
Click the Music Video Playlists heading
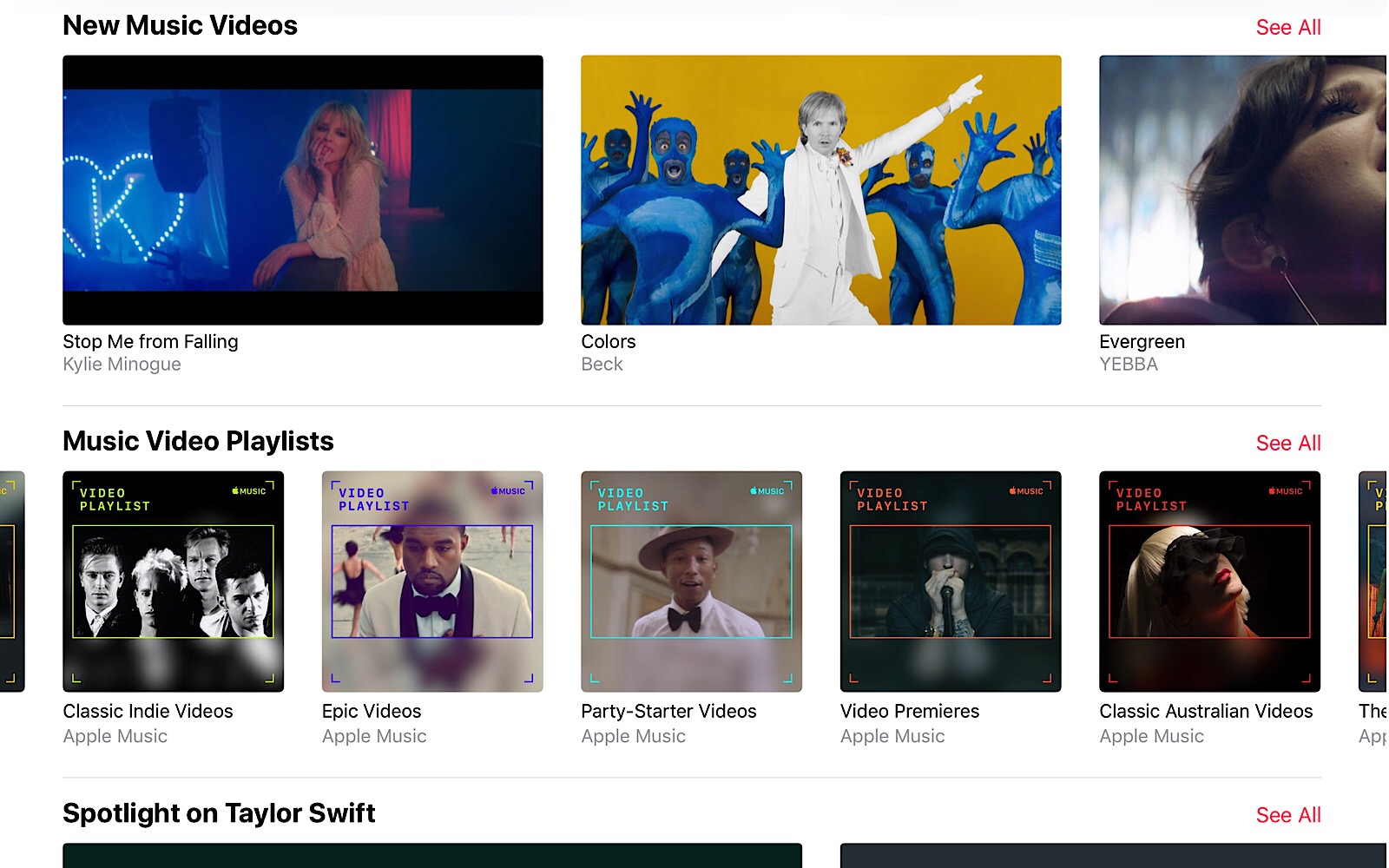(198, 442)
